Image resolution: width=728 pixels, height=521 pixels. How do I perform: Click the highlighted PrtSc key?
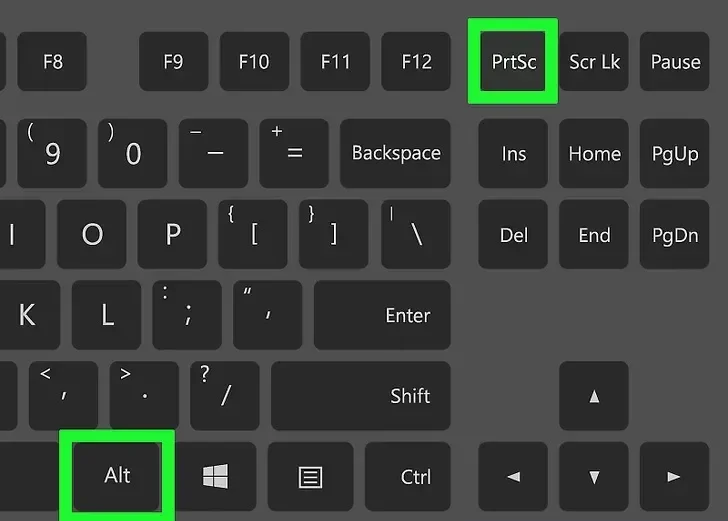point(513,61)
